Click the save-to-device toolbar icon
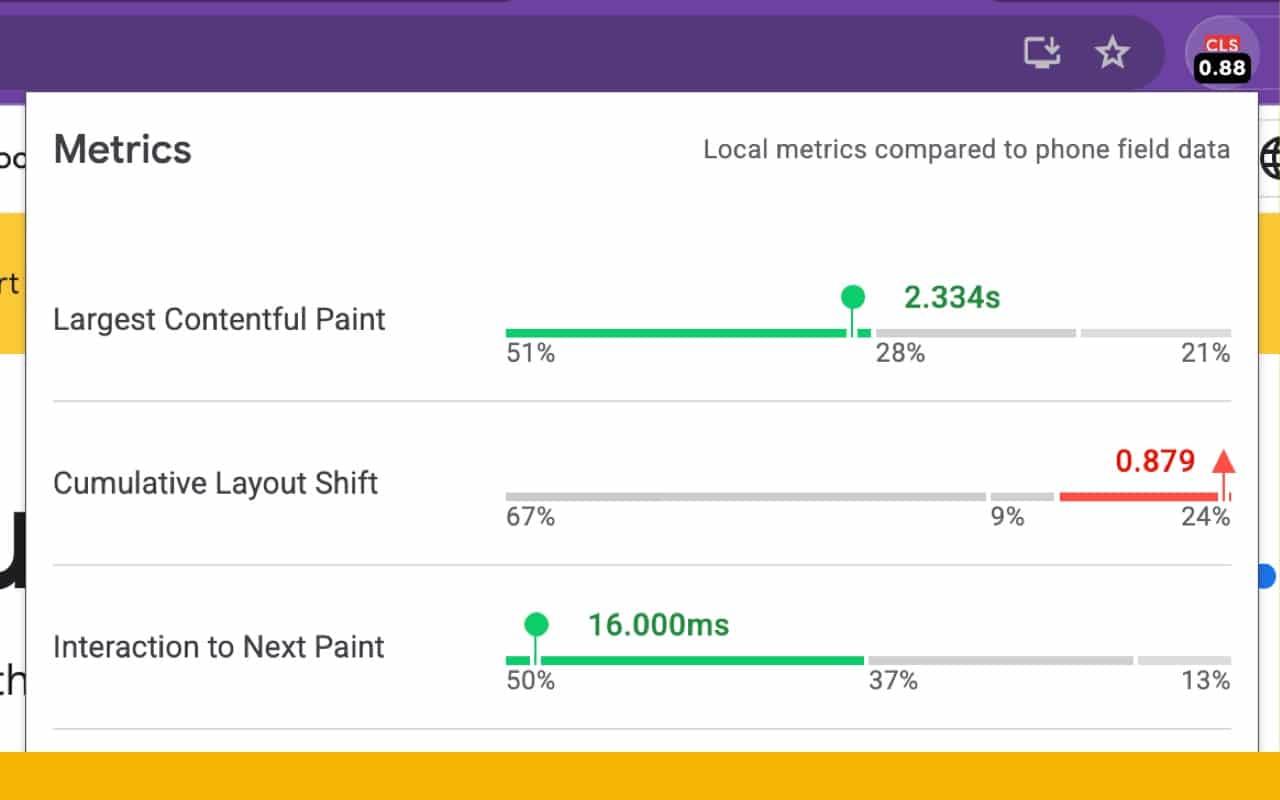 [1042, 52]
